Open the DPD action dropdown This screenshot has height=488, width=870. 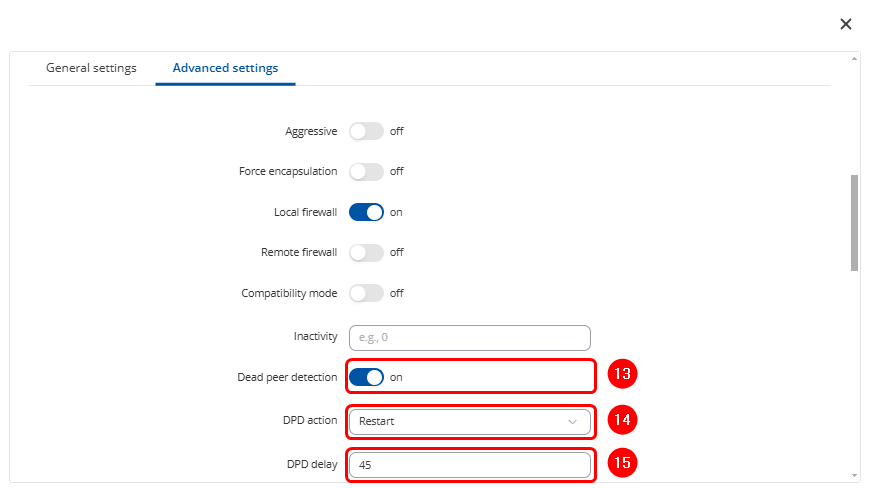tap(469, 421)
